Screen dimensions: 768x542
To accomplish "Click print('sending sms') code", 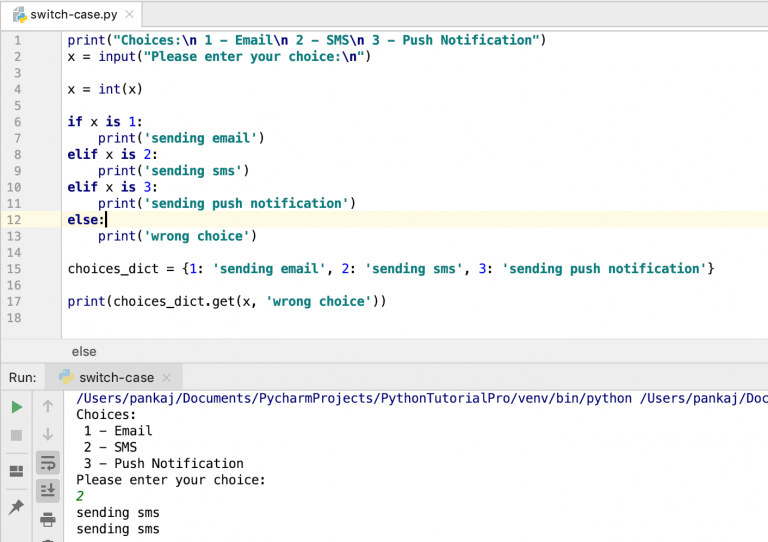I will pyautogui.click(x=173, y=171).
